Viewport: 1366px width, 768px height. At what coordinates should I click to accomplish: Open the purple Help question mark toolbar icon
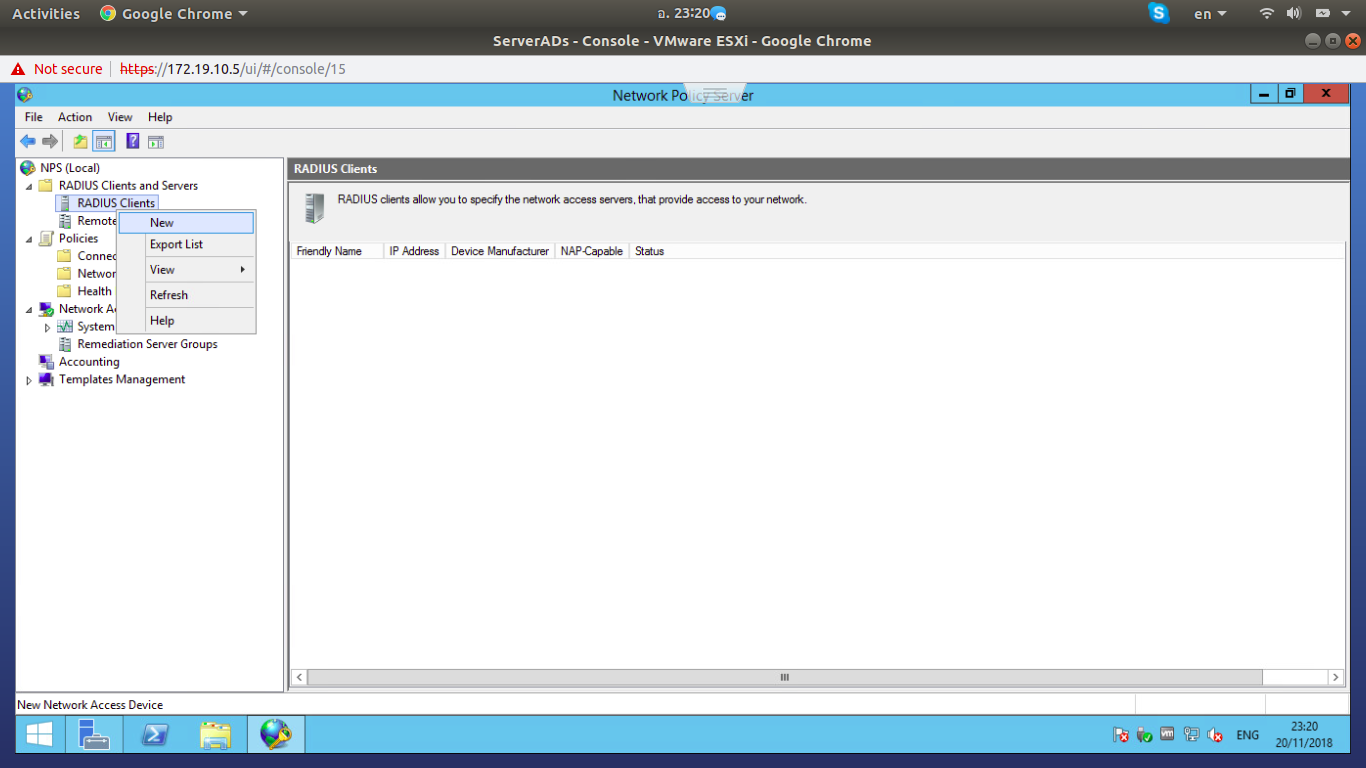132,142
